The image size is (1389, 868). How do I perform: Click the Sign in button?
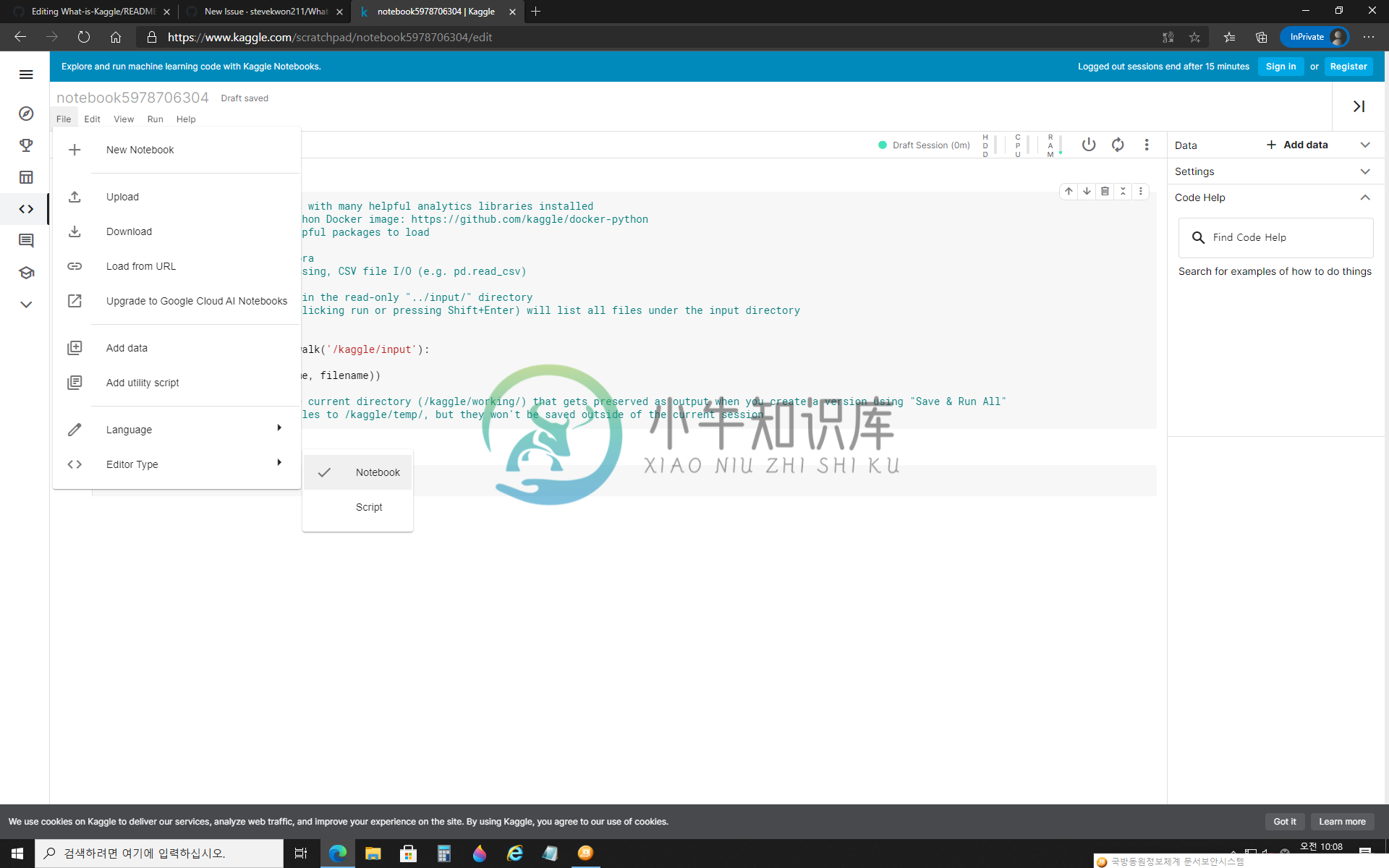[x=1280, y=67]
